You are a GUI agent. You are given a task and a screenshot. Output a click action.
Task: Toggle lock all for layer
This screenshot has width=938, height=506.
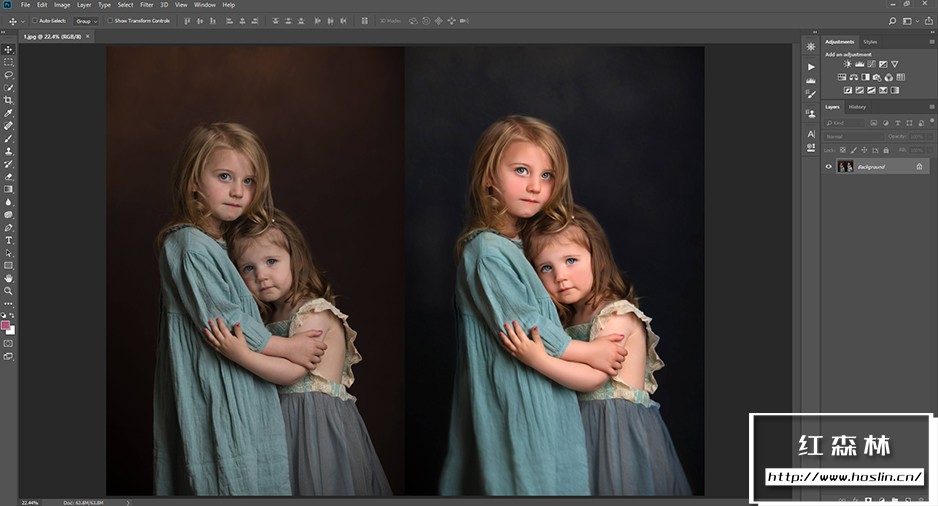click(x=886, y=150)
